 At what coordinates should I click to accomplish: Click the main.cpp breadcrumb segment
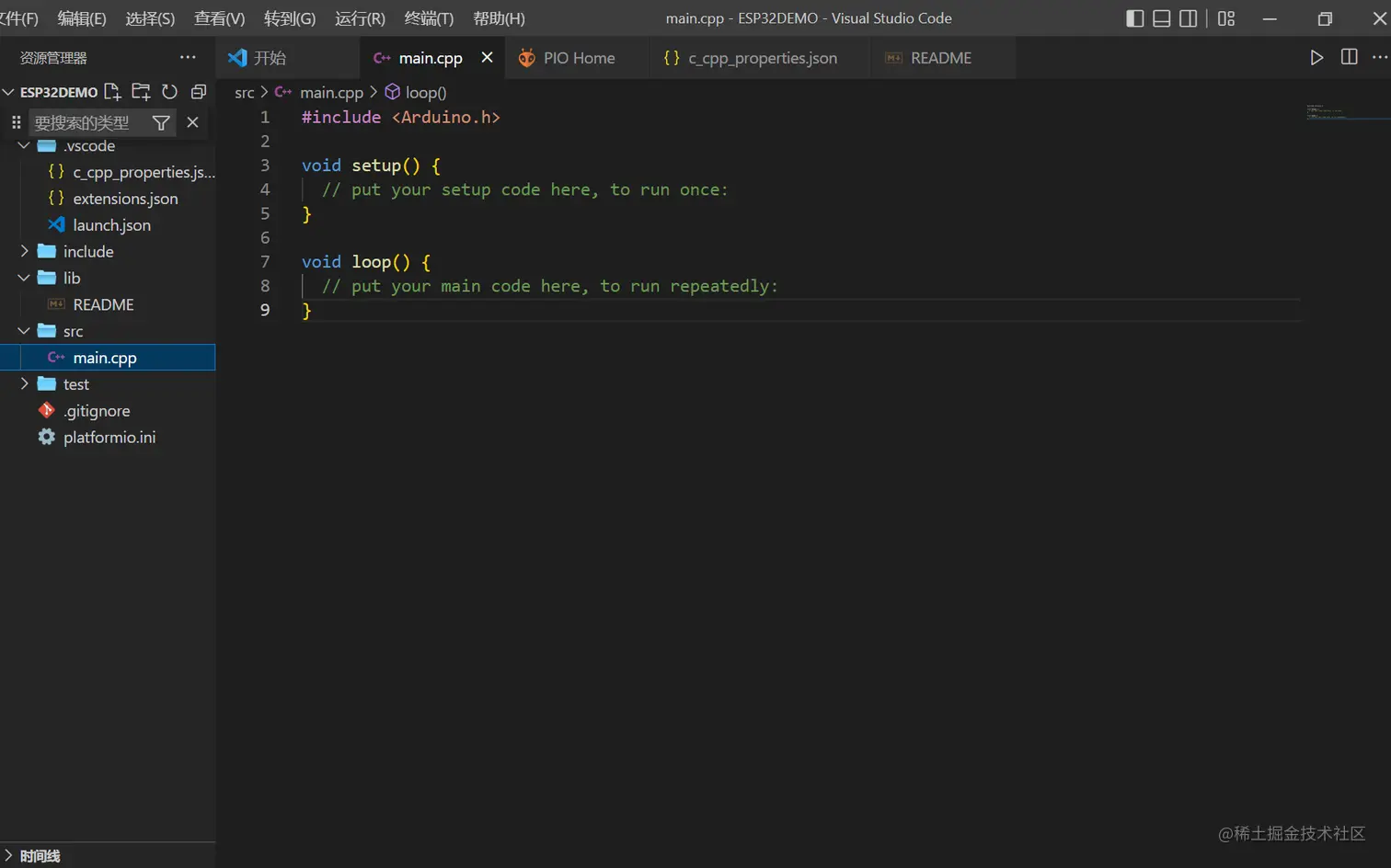(331, 92)
